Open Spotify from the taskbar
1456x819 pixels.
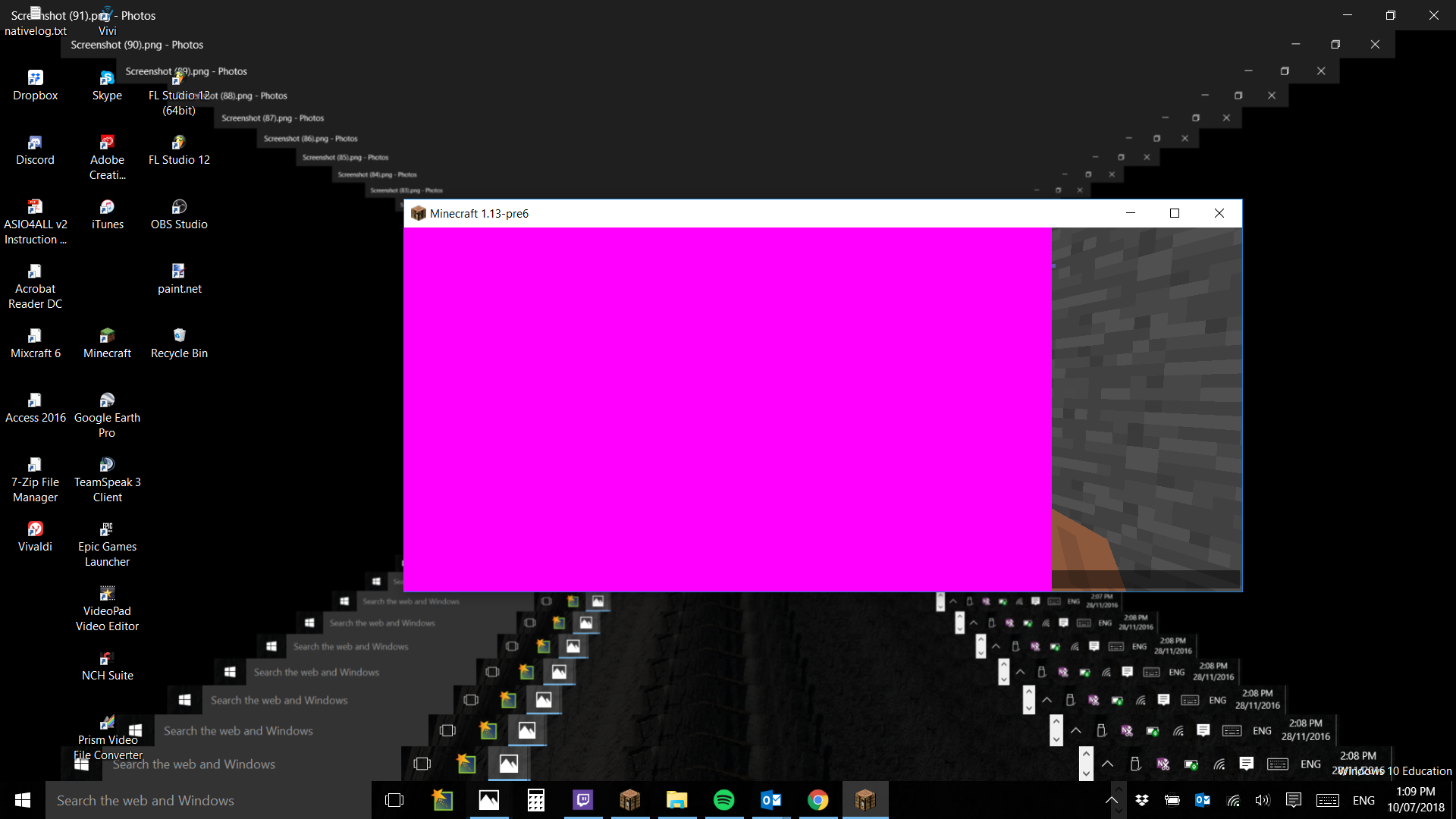[724, 800]
